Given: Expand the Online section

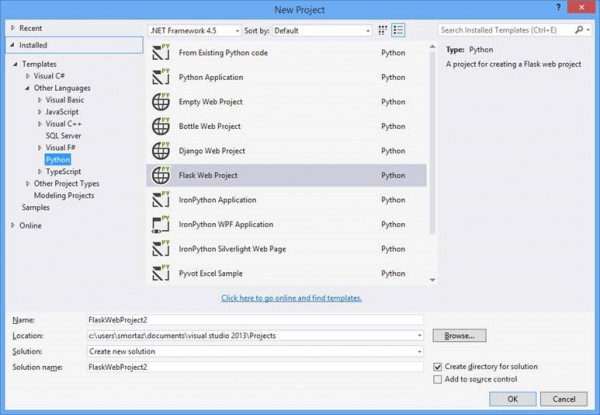Looking at the screenshot, I should [13, 225].
